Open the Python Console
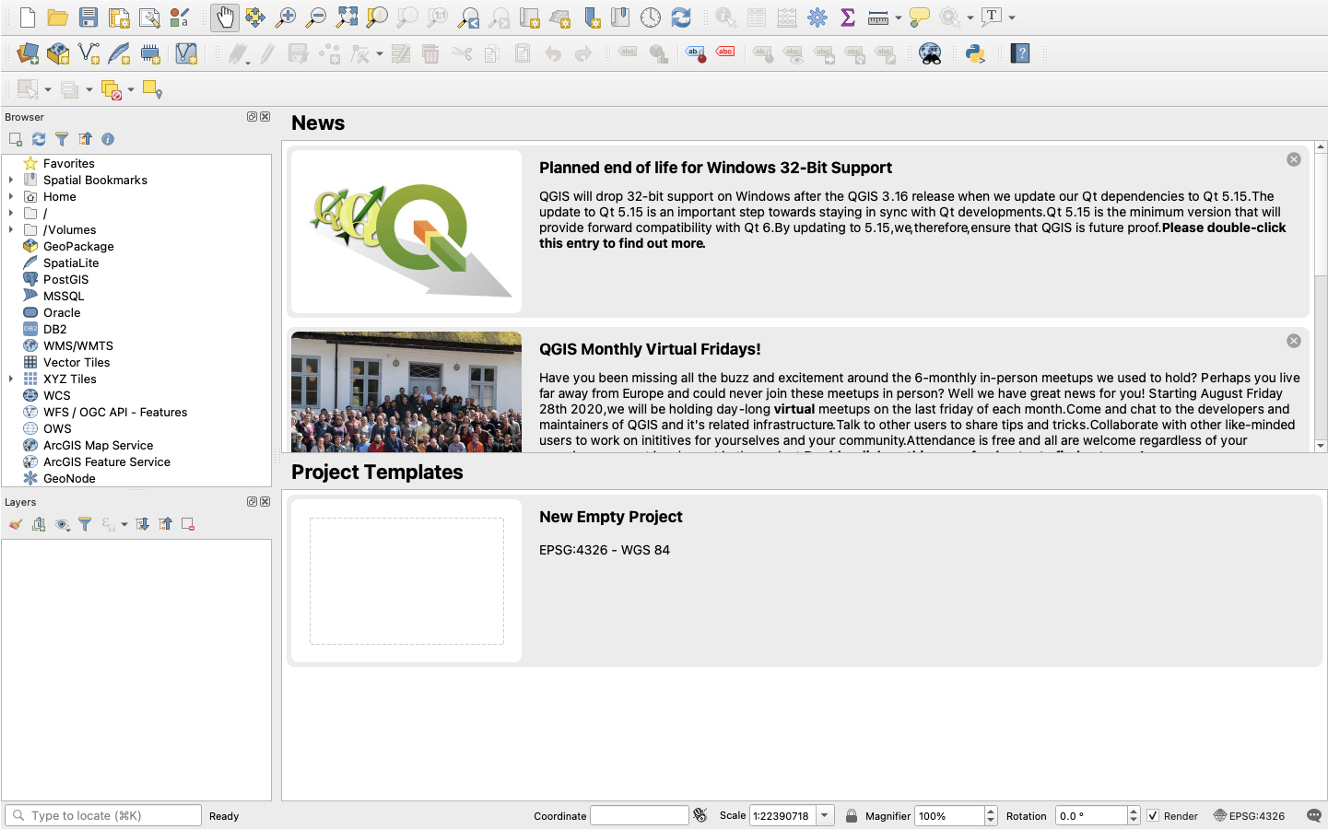1329x831 pixels. (975, 53)
